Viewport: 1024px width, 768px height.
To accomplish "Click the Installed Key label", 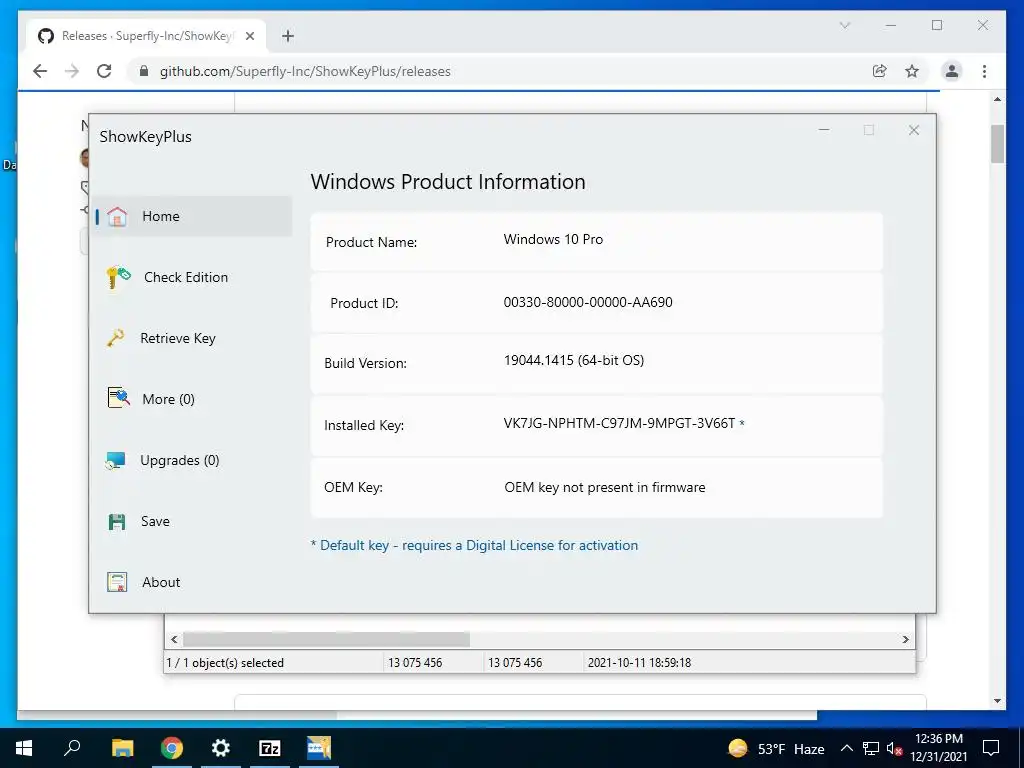I will (x=364, y=425).
